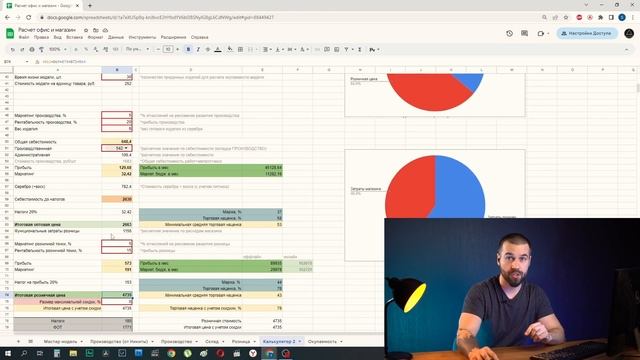
Task: Click the Настройки Доступа share button
Action: [587, 33]
